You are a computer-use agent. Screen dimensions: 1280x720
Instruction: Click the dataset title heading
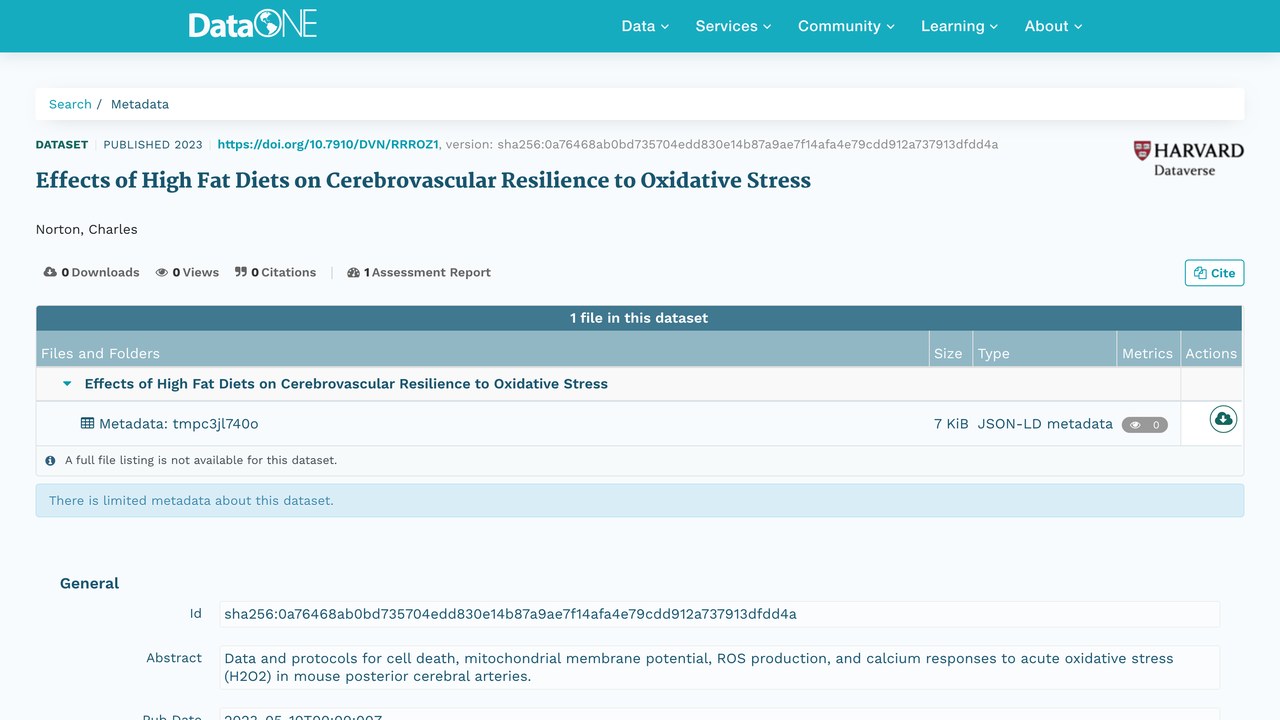423,180
